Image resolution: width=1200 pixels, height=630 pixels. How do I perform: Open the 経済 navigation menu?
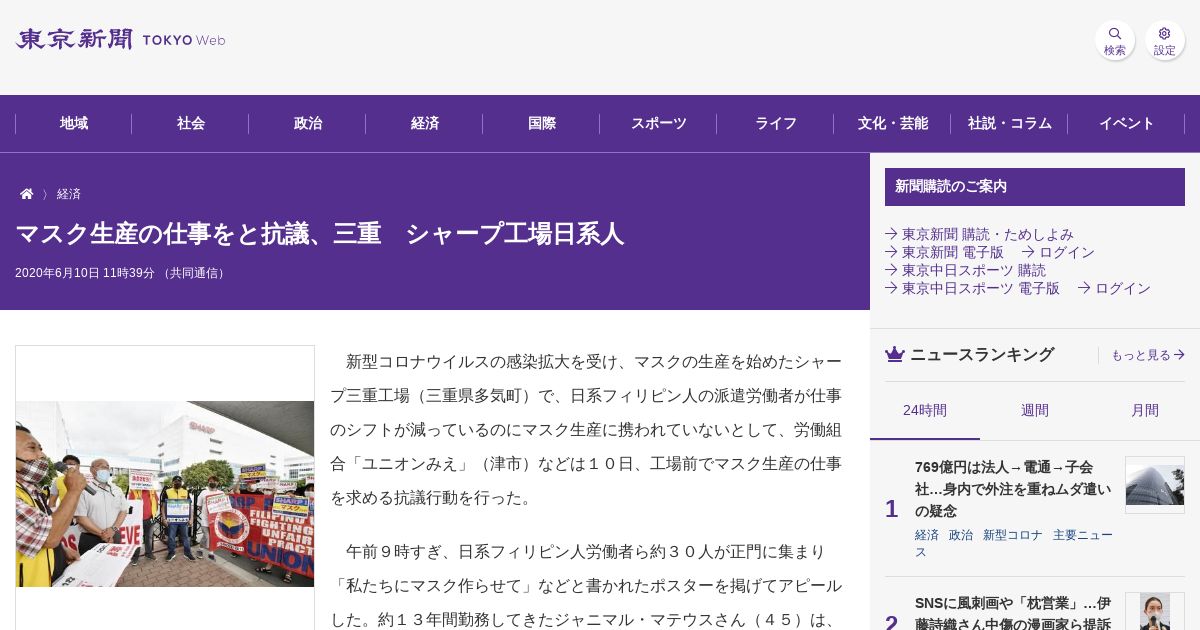pos(425,123)
